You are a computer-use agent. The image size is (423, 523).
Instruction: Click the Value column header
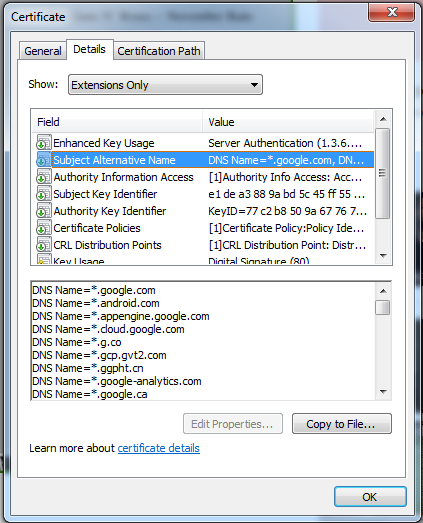[288, 122]
